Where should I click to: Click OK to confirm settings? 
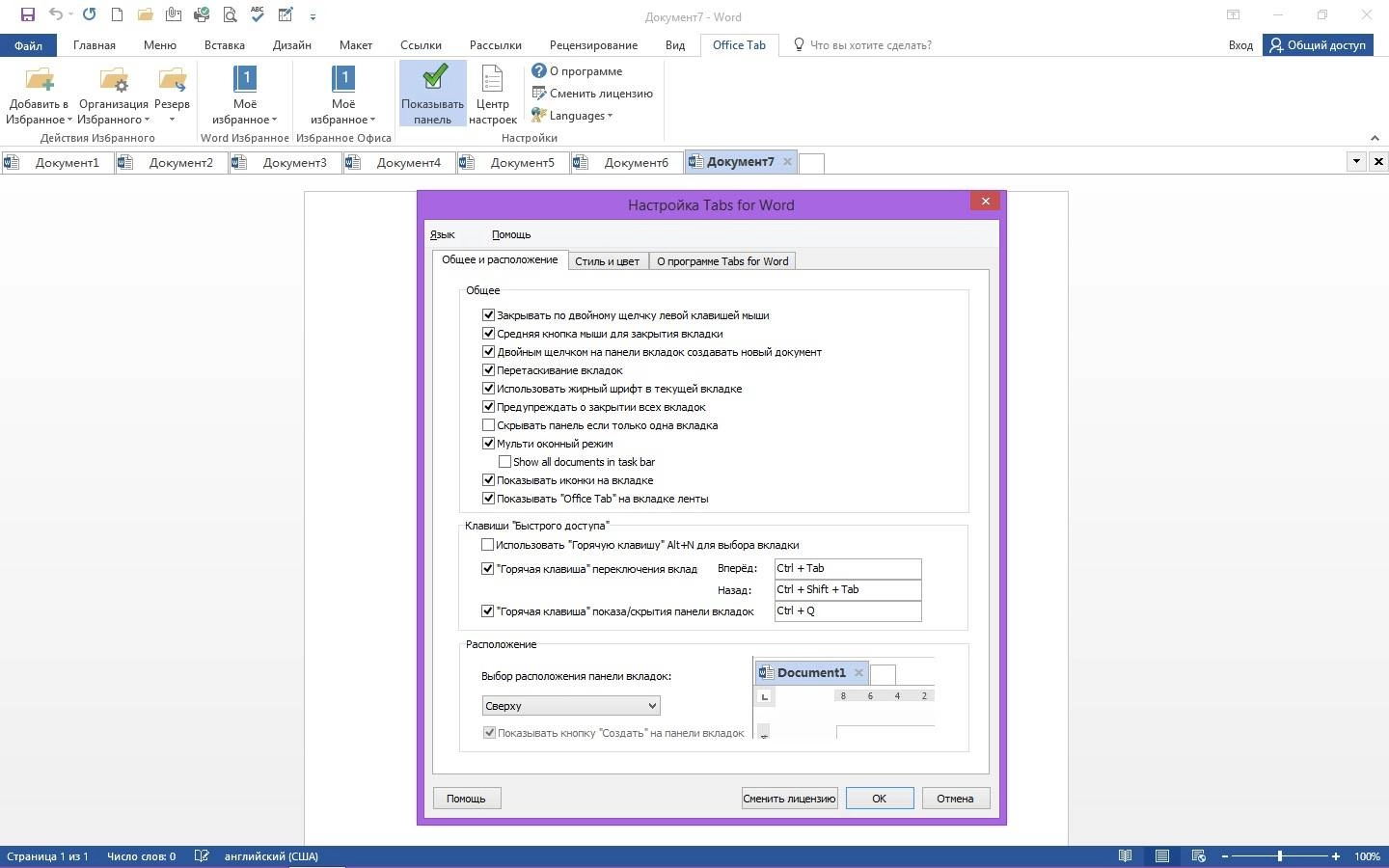pyautogui.click(x=880, y=799)
